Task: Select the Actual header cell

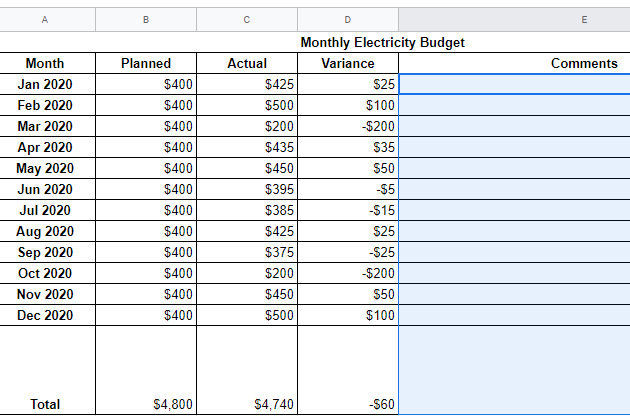Action: 247,63
